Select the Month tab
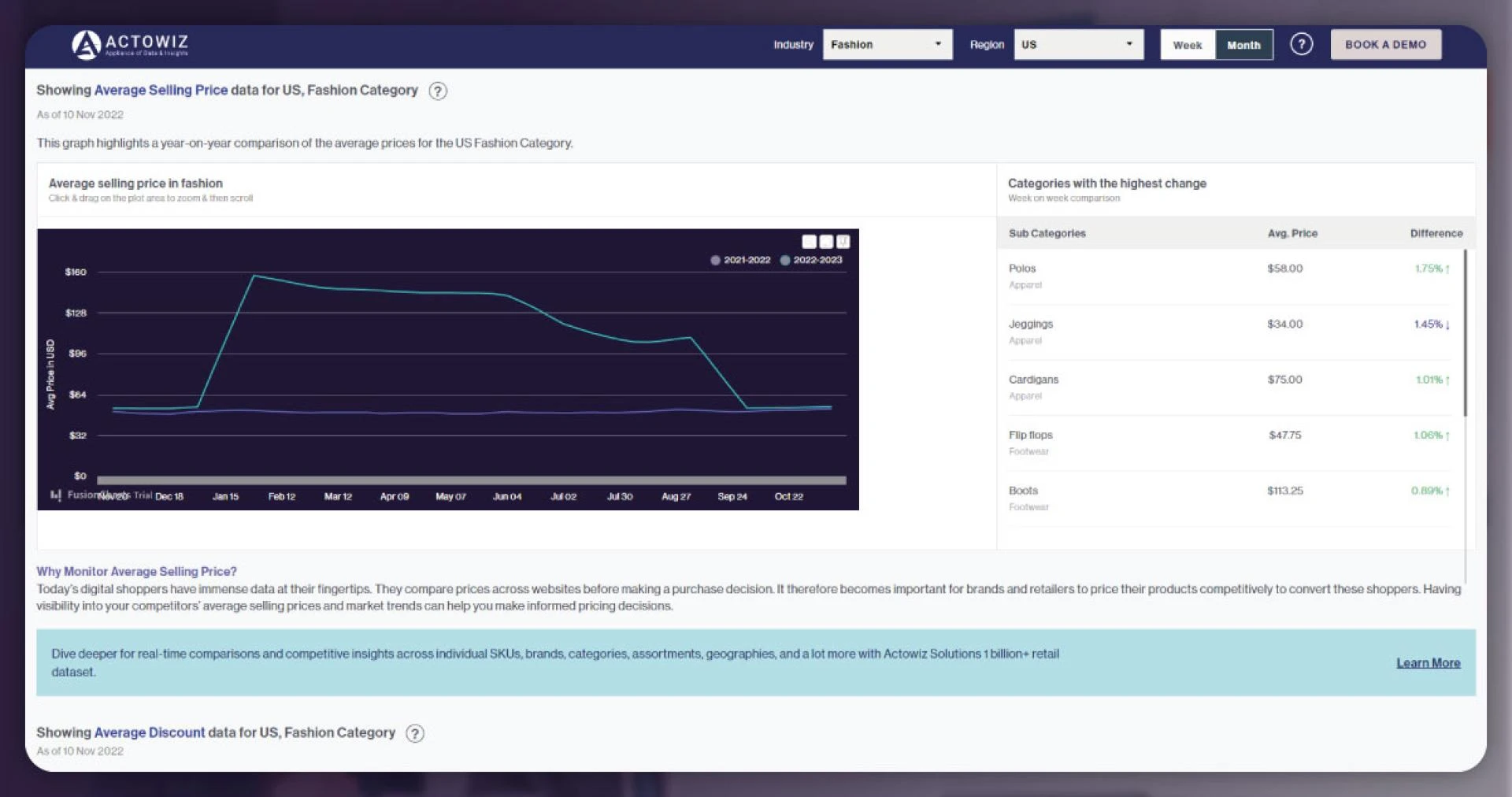Screen dimensions: 1512x797 pyautogui.click(x=1244, y=45)
